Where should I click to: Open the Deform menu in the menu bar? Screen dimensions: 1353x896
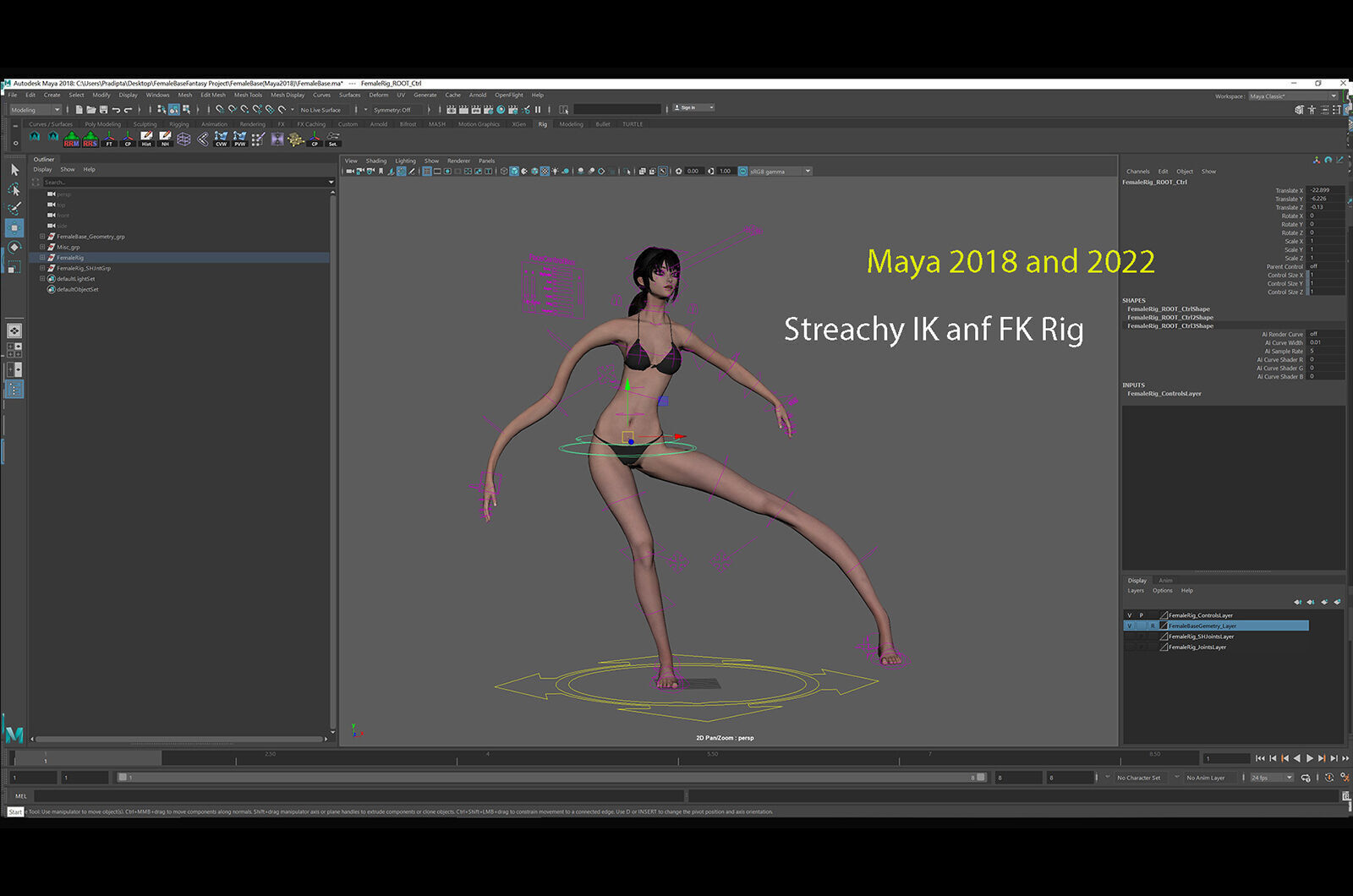tap(379, 95)
